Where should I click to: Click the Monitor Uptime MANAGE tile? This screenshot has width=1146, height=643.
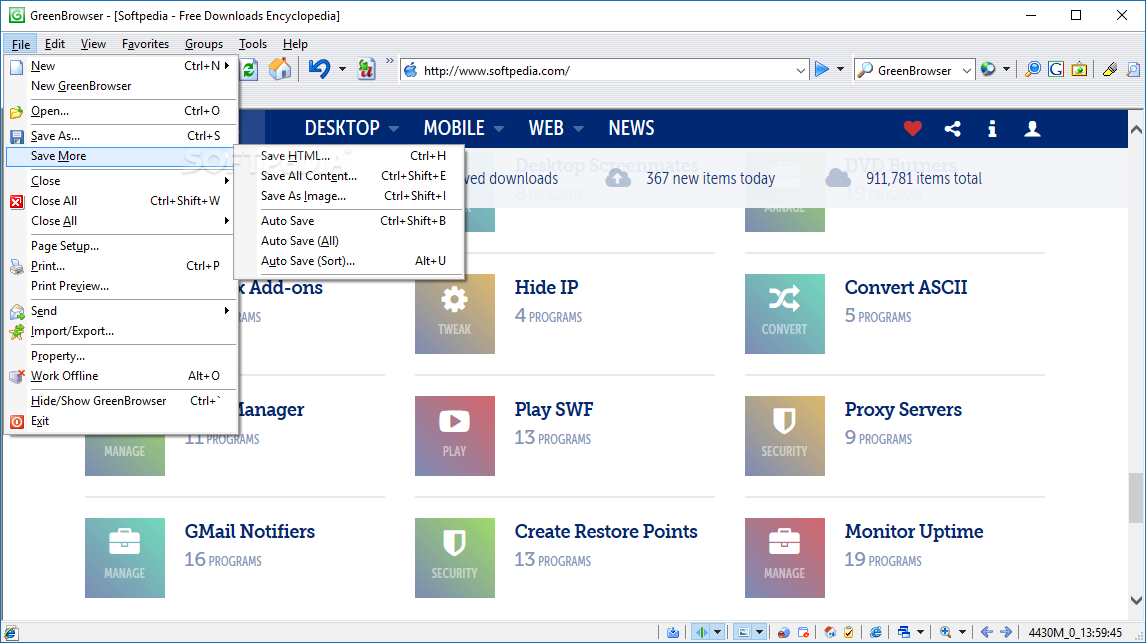tap(784, 558)
